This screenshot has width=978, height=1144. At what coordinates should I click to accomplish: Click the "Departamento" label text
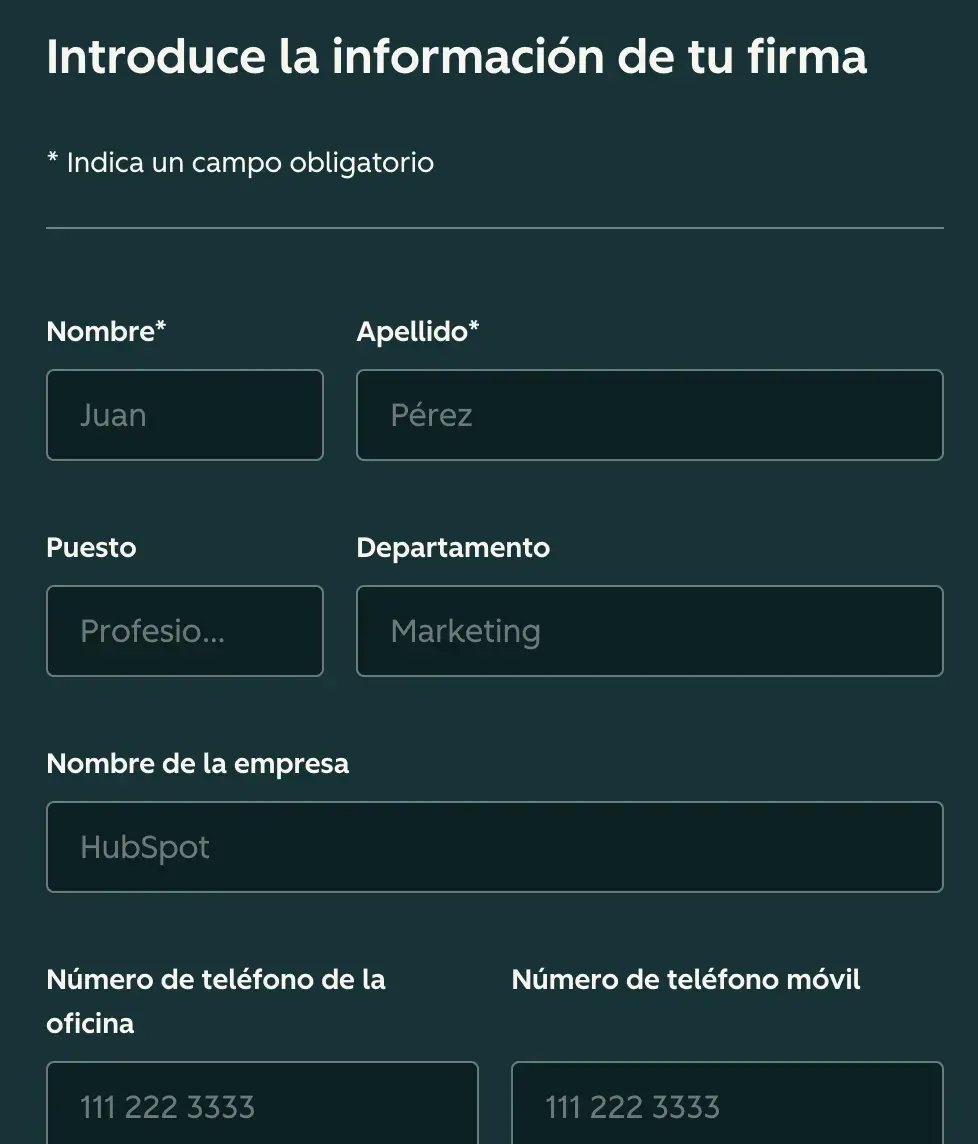(x=452, y=548)
